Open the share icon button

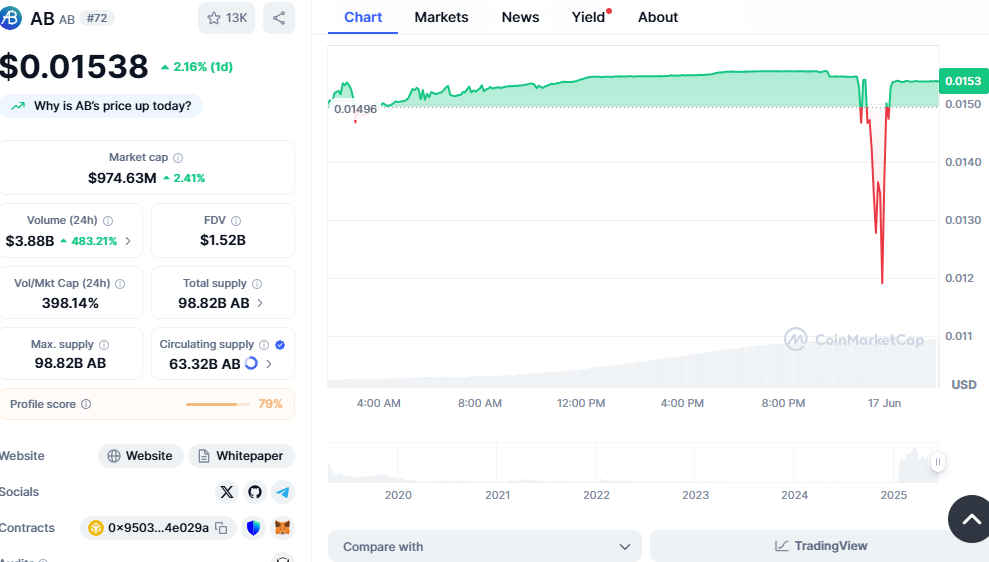click(x=279, y=18)
